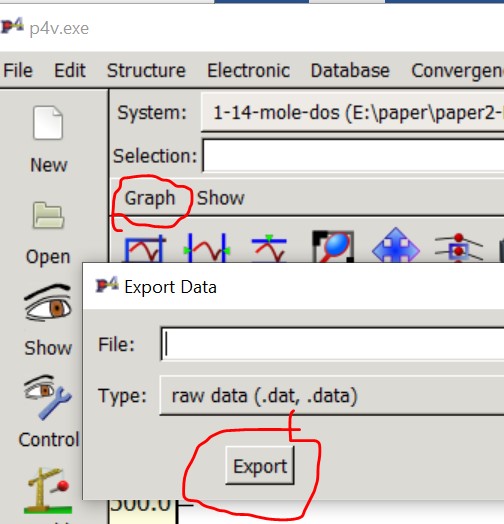This screenshot has width=504, height=524.
Task: Open the Structure menu
Action: (x=146, y=71)
